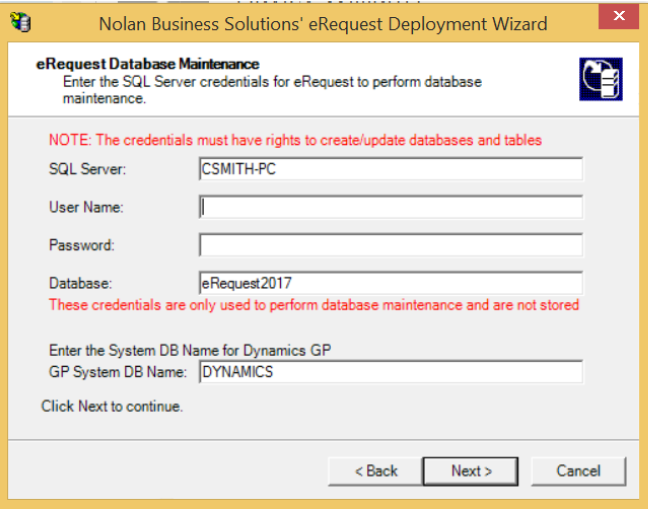The width and height of the screenshot is (648, 510).
Task: Click the "Password:" label text
Action: coord(82,245)
